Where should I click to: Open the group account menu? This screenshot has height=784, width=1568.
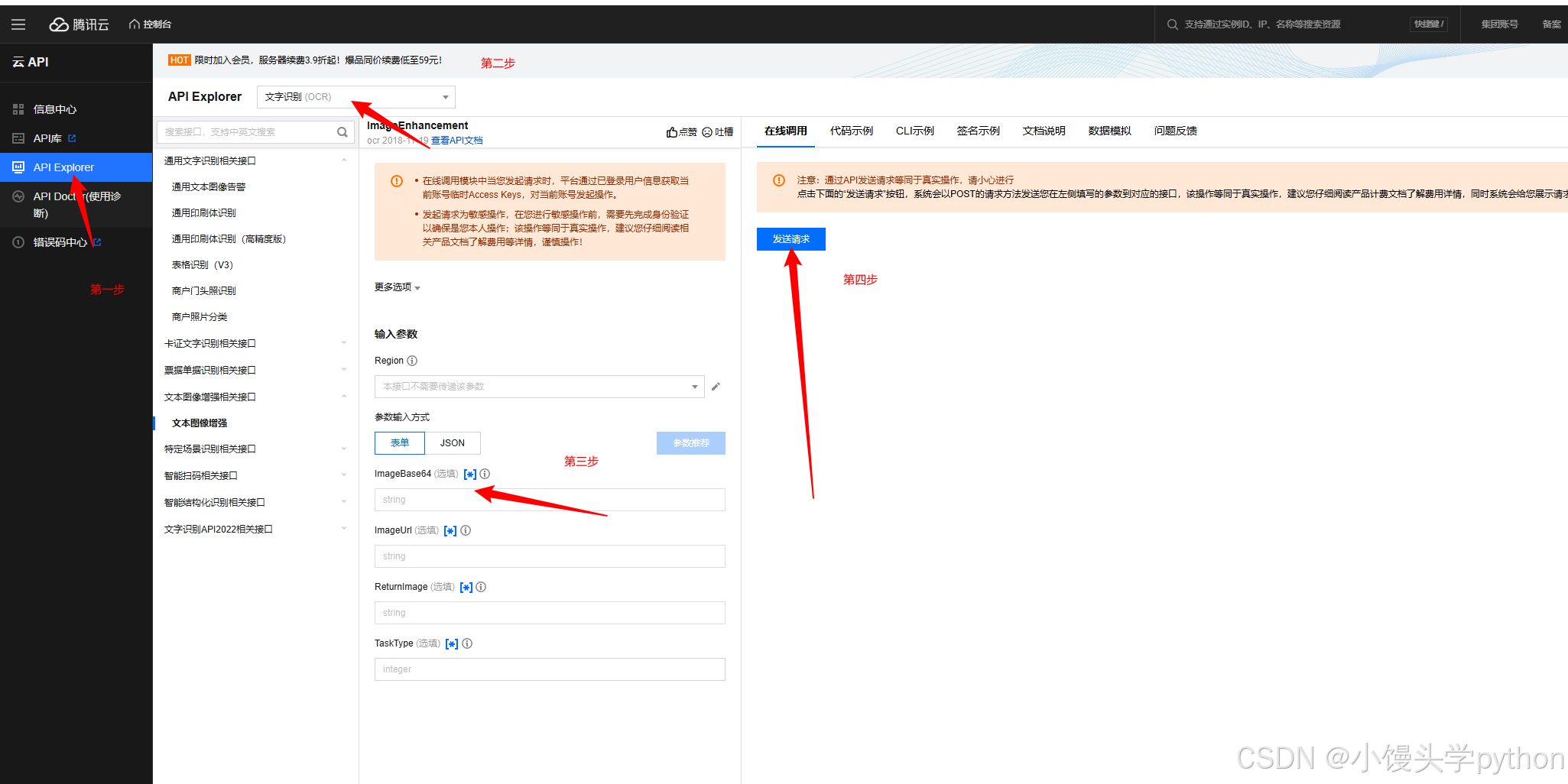pos(1499,24)
